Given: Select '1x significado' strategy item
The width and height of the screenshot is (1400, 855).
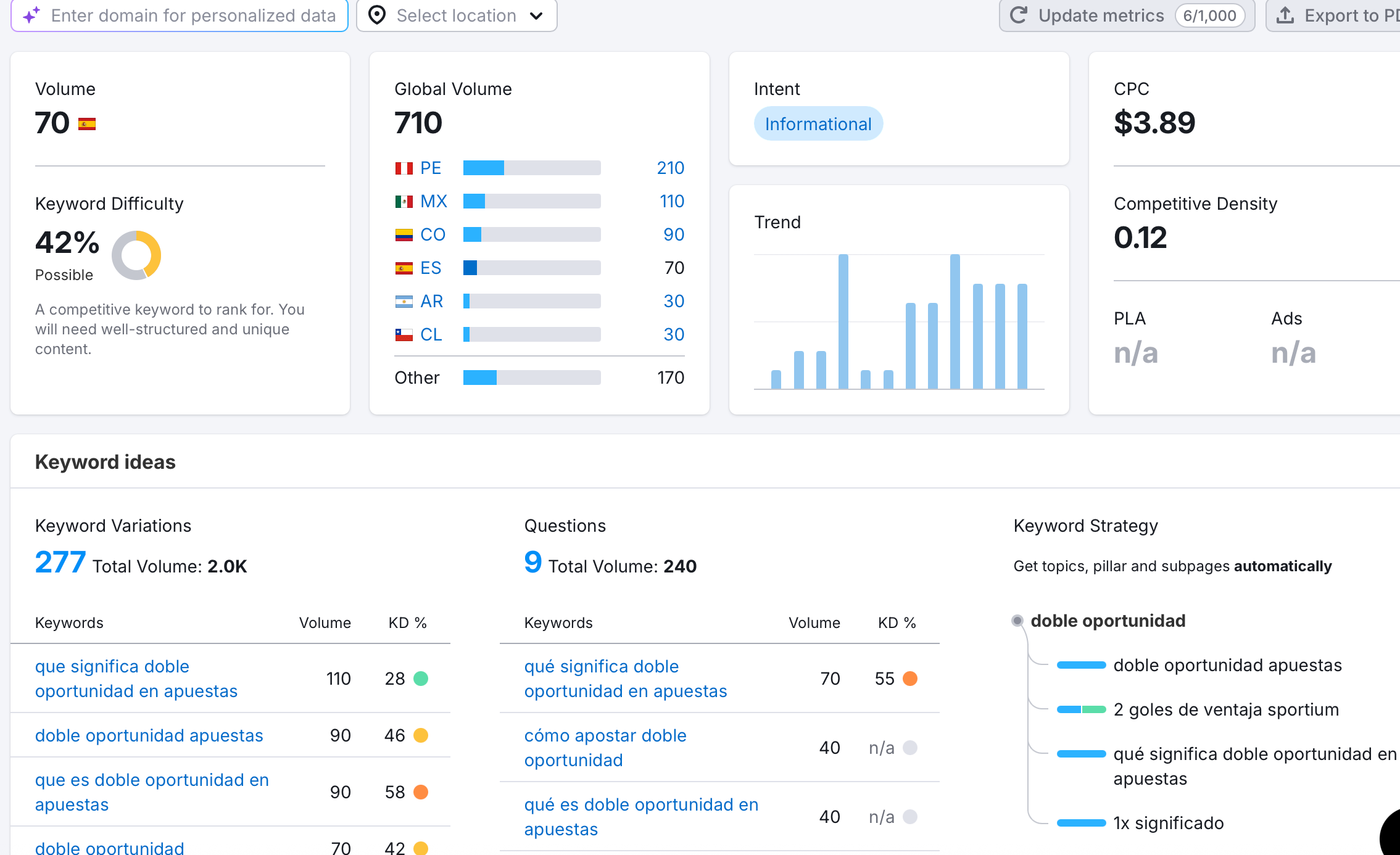Looking at the screenshot, I should 1168,823.
